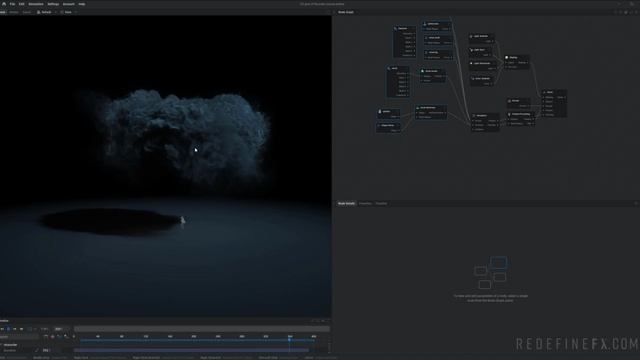Open the Help menu
This screenshot has width=640, height=360.
pyautogui.click(x=82, y=4)
